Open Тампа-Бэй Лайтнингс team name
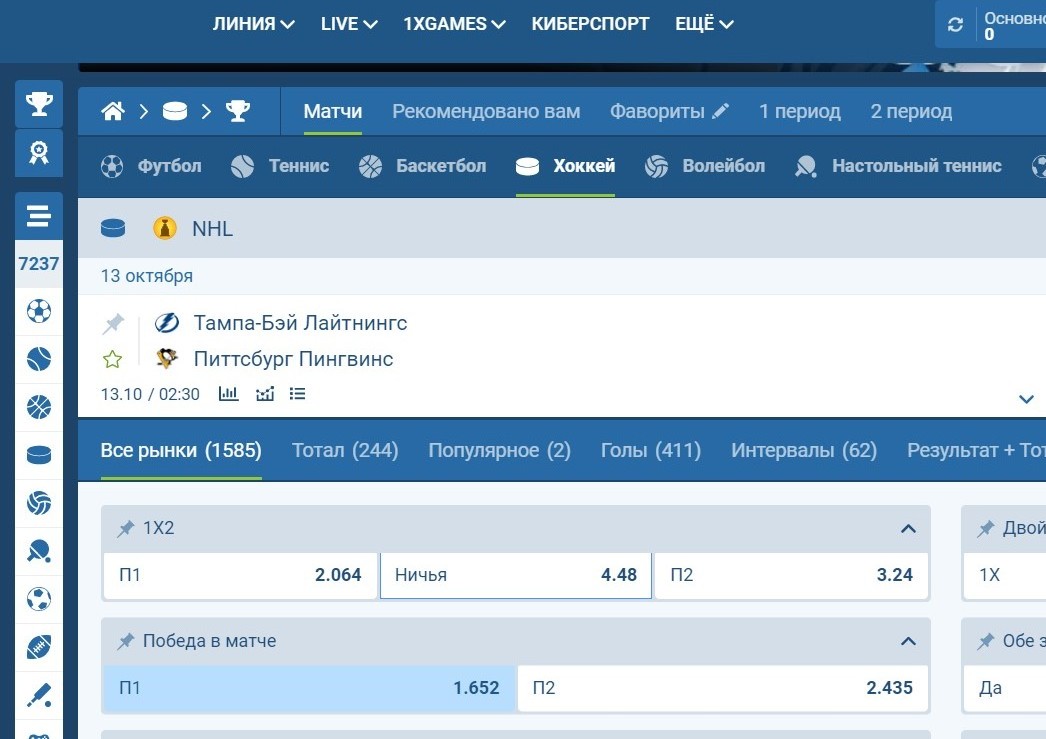 [300, 323]
